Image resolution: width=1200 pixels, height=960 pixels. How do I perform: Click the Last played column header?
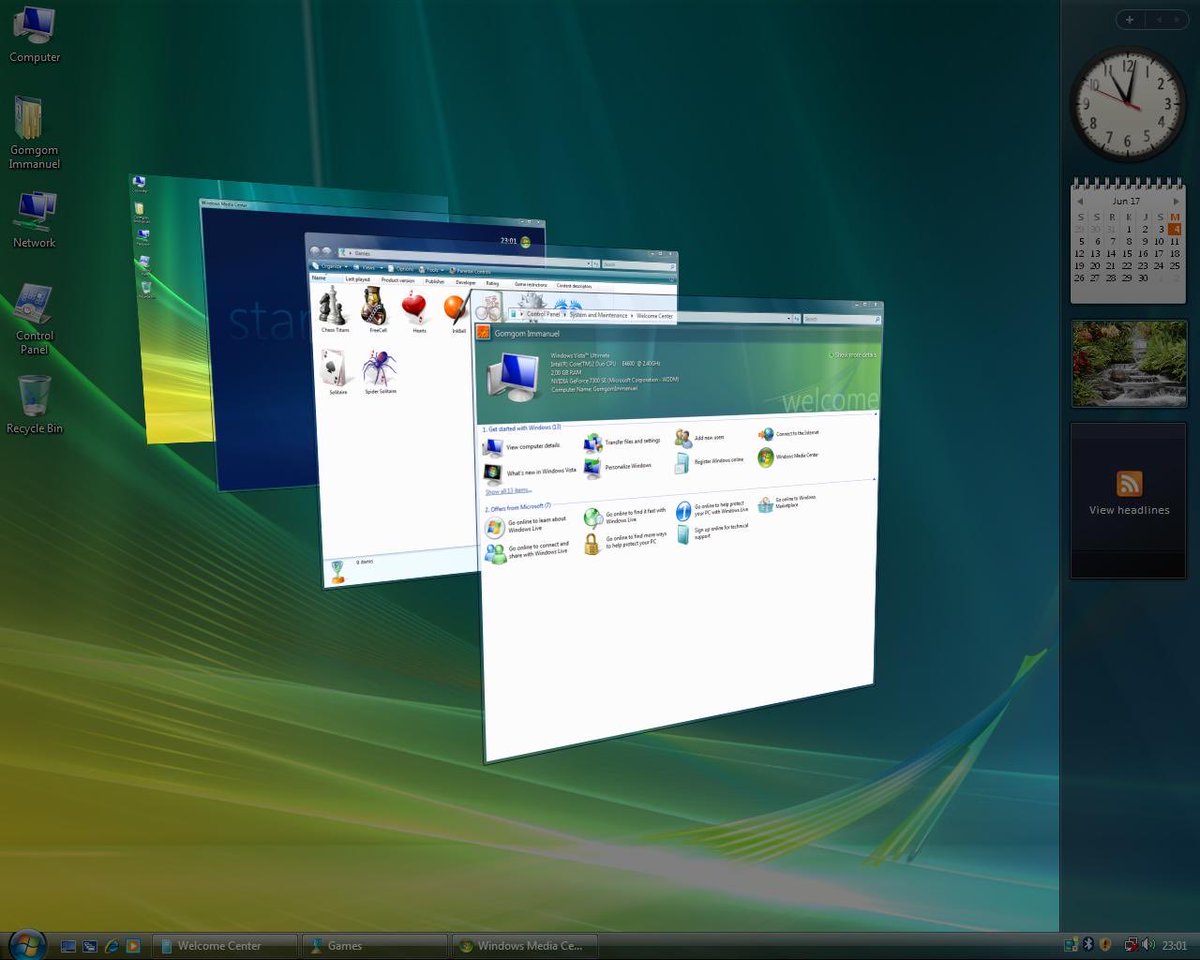click(x=358, y=279)
